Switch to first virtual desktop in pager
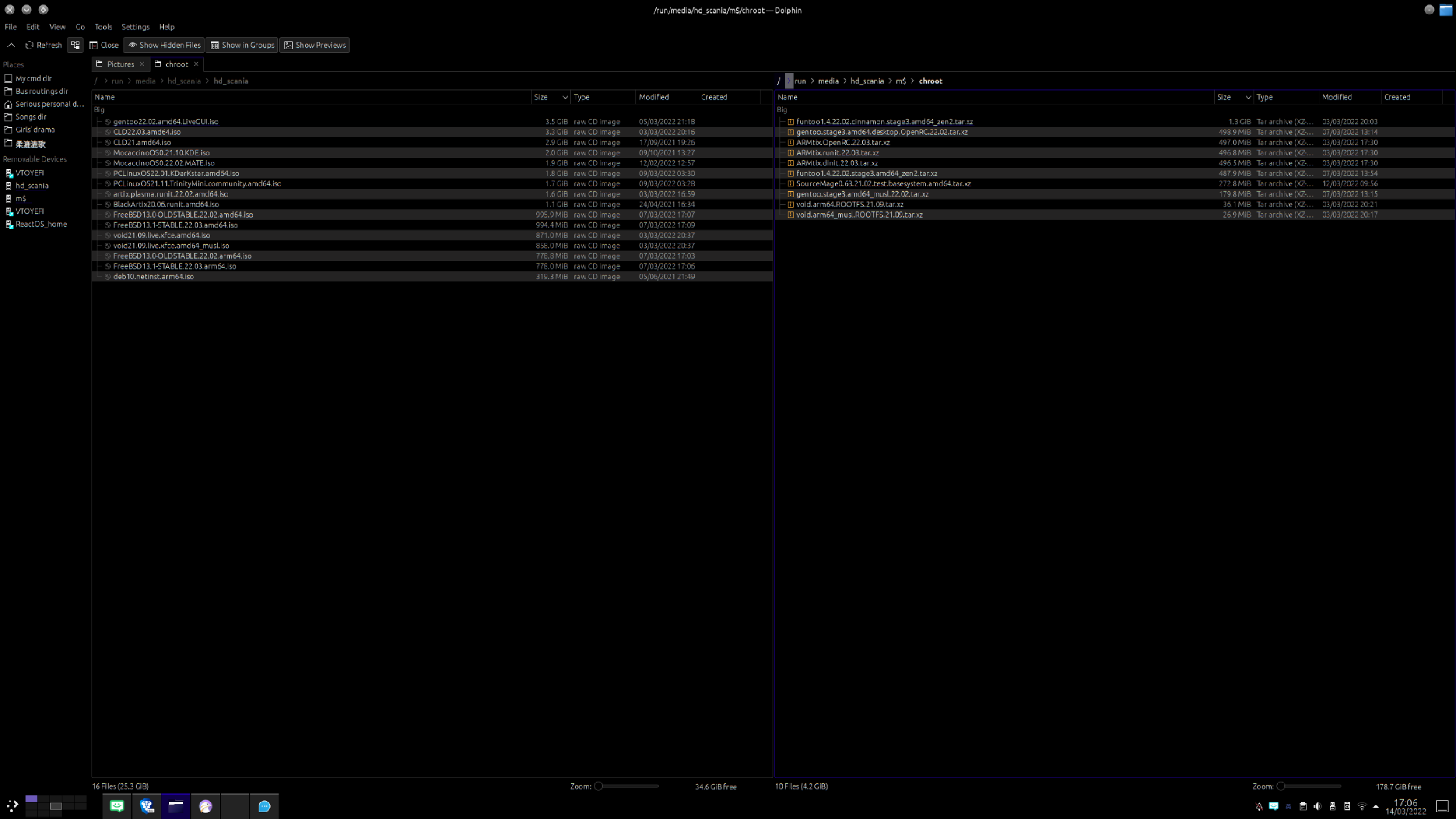The height and width of the screenshot is (819, 1456). tap(31, 799)
